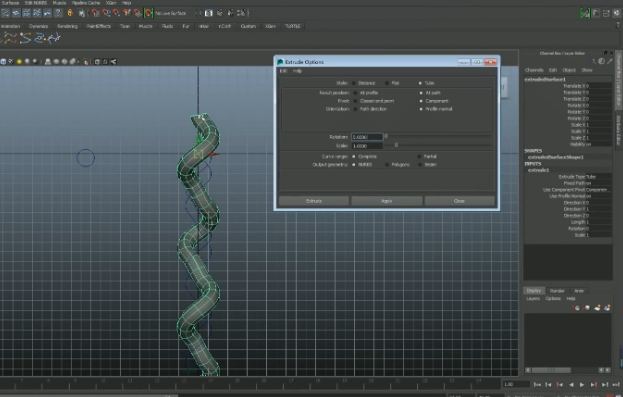Open the Options menu in the Layer Editor

pyautogui.click(x=553, y=298)
